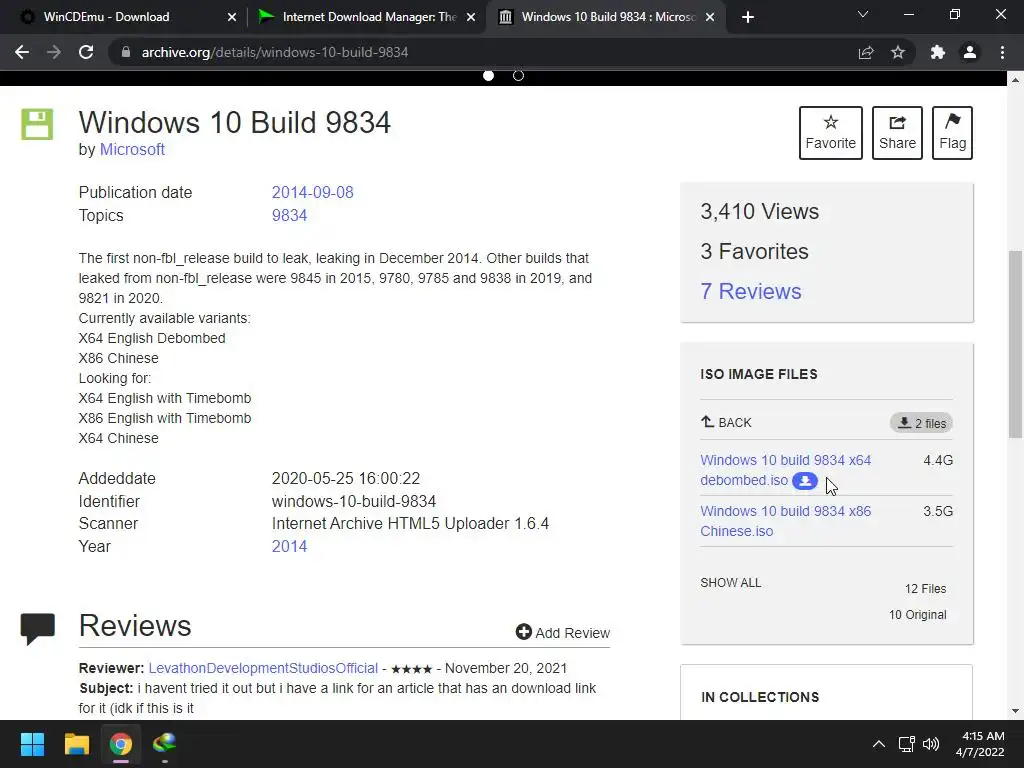The width and height of the screenshot is (1024, 768).
Task: Click the scrollbar down arrow
Action: 1015,711
